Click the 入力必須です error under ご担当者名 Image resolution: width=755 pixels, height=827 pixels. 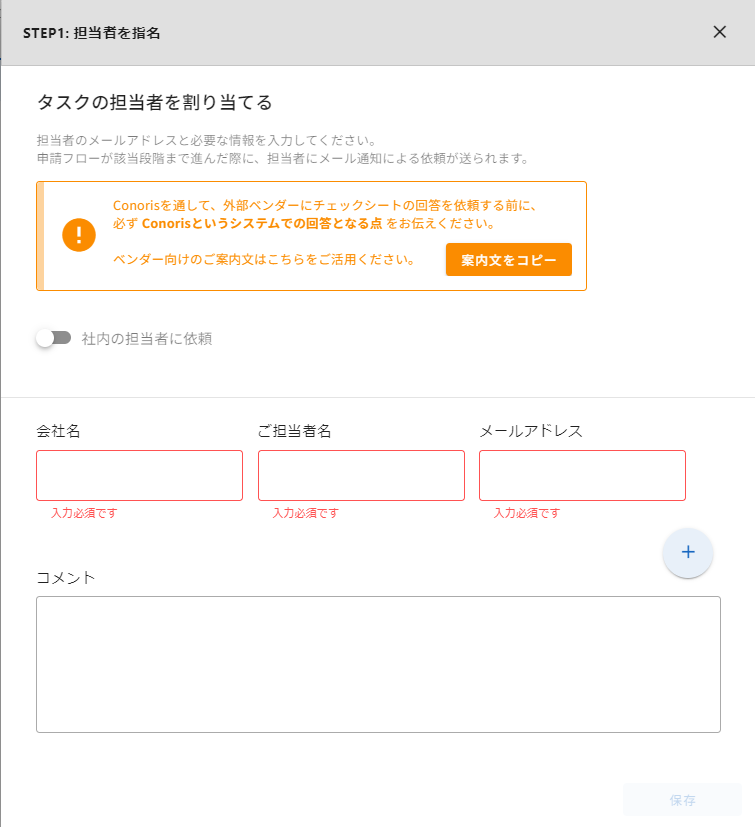pos(305,513)
